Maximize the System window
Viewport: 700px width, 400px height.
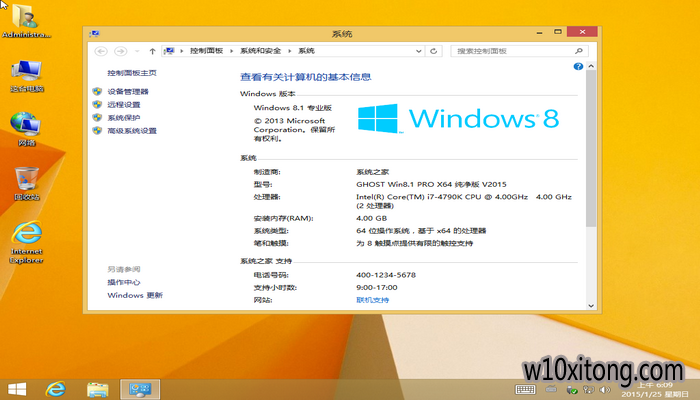point(558,32)
